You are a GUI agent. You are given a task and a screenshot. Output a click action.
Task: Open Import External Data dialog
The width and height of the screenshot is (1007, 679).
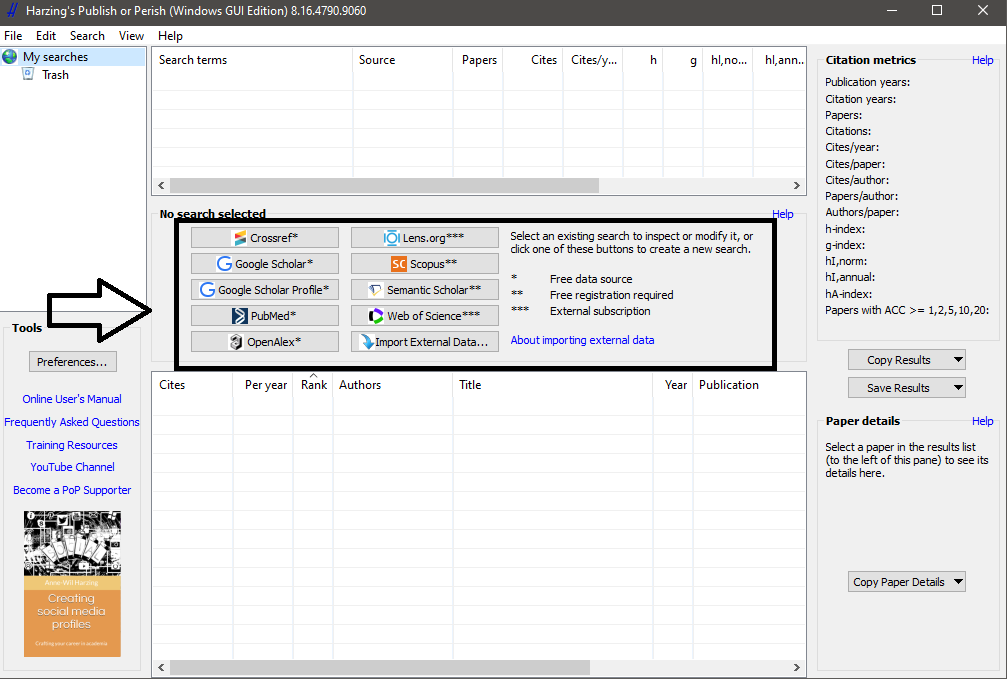coord(425,342)
